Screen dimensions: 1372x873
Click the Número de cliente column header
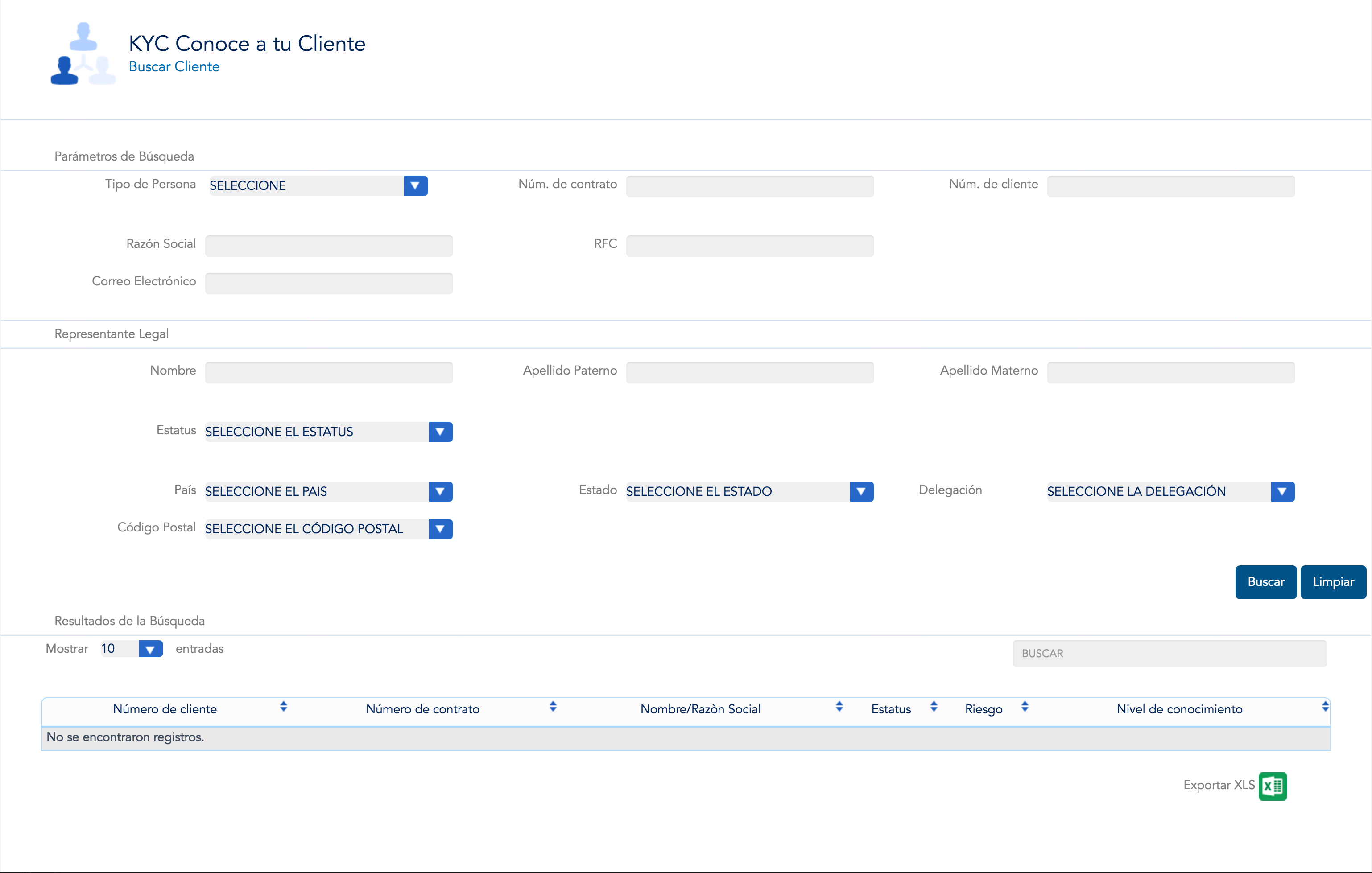165,709
